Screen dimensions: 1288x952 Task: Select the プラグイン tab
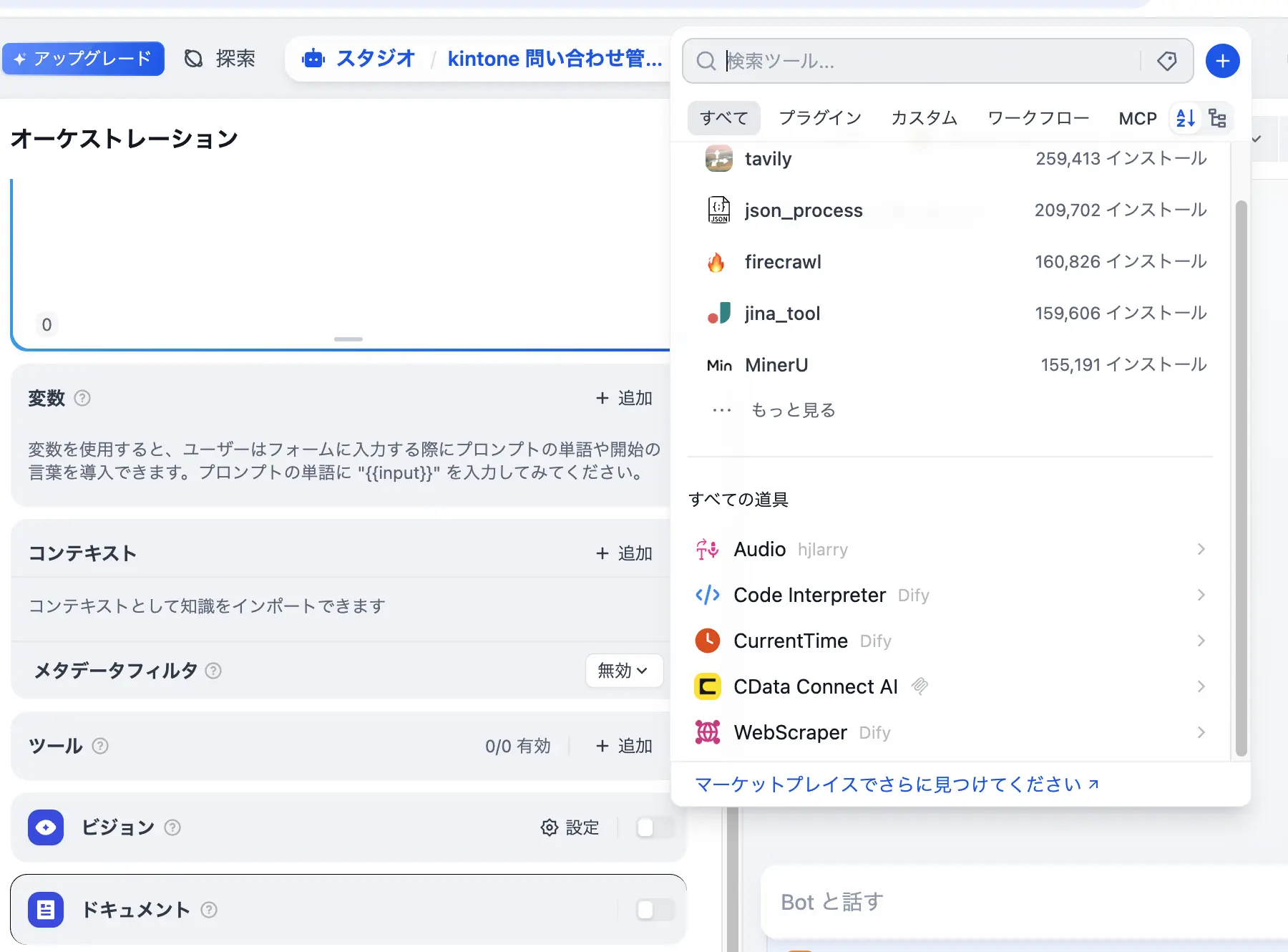820,118
